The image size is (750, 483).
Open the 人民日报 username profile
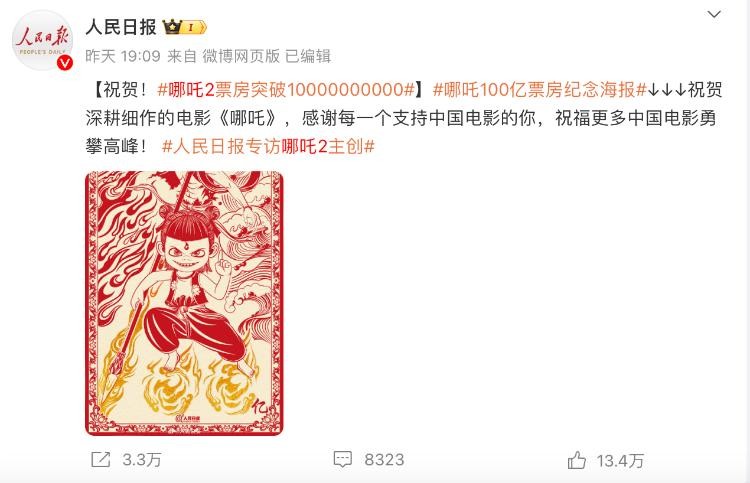pyautogui.click(x=121, y=27)
